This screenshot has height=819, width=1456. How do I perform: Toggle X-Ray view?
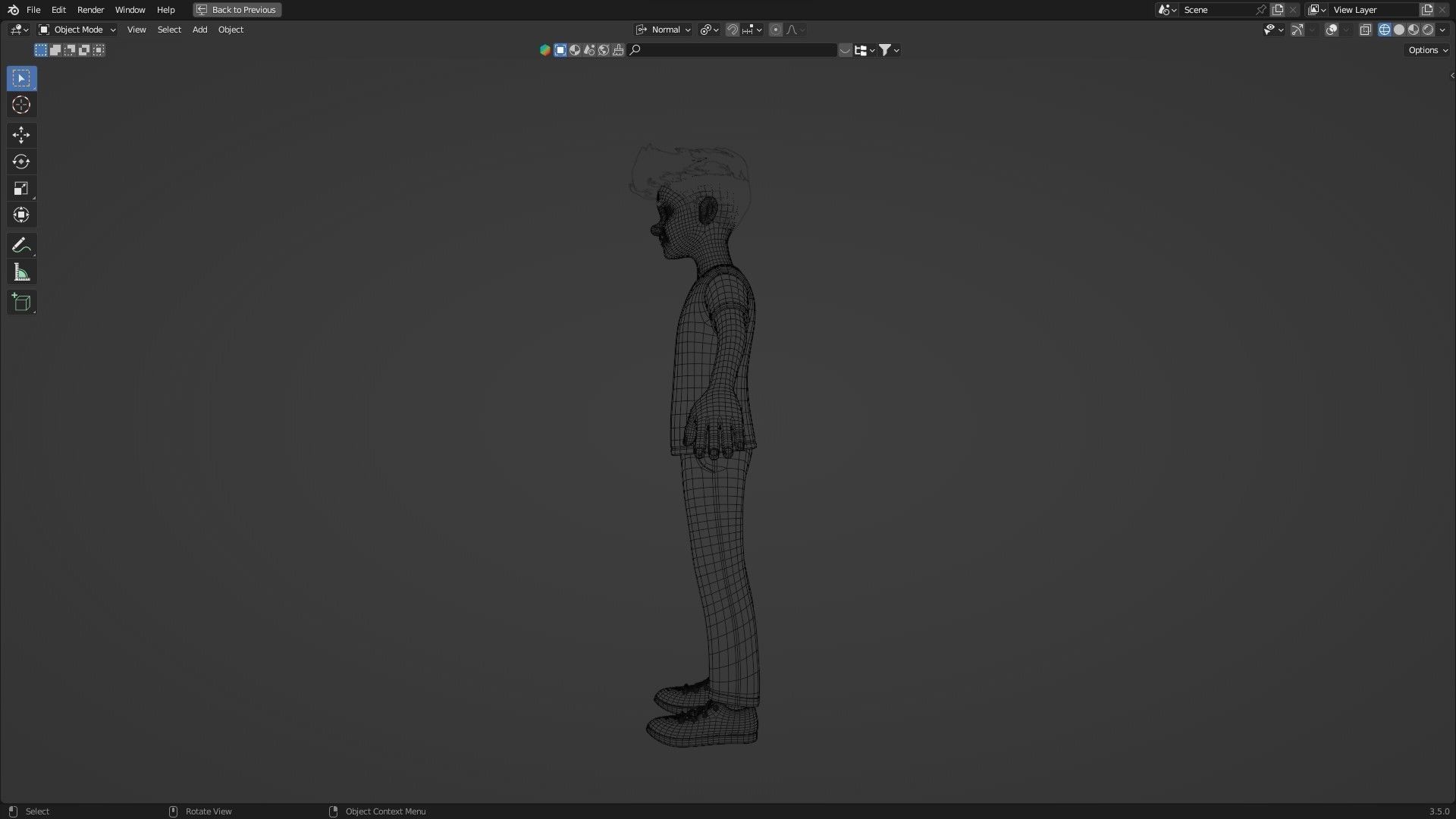[1365, 30]
